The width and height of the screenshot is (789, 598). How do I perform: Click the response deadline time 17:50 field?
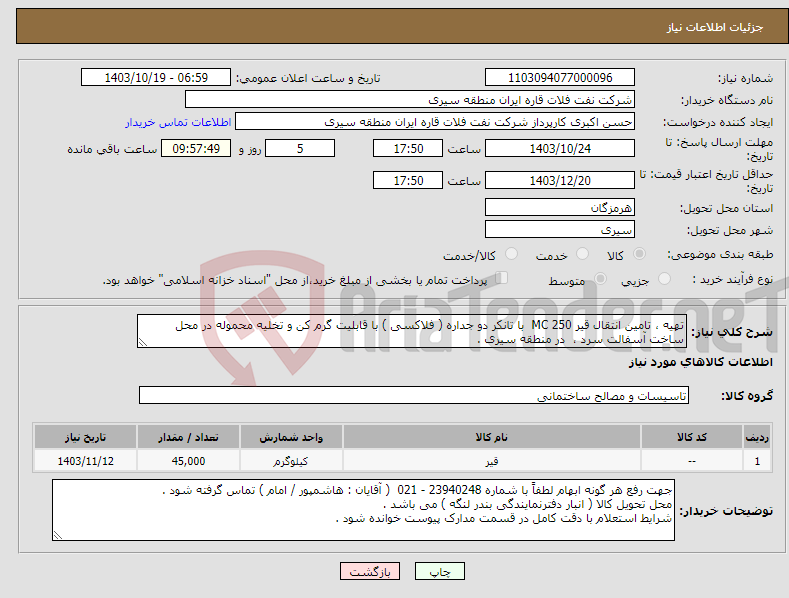(x=408, y=148)
